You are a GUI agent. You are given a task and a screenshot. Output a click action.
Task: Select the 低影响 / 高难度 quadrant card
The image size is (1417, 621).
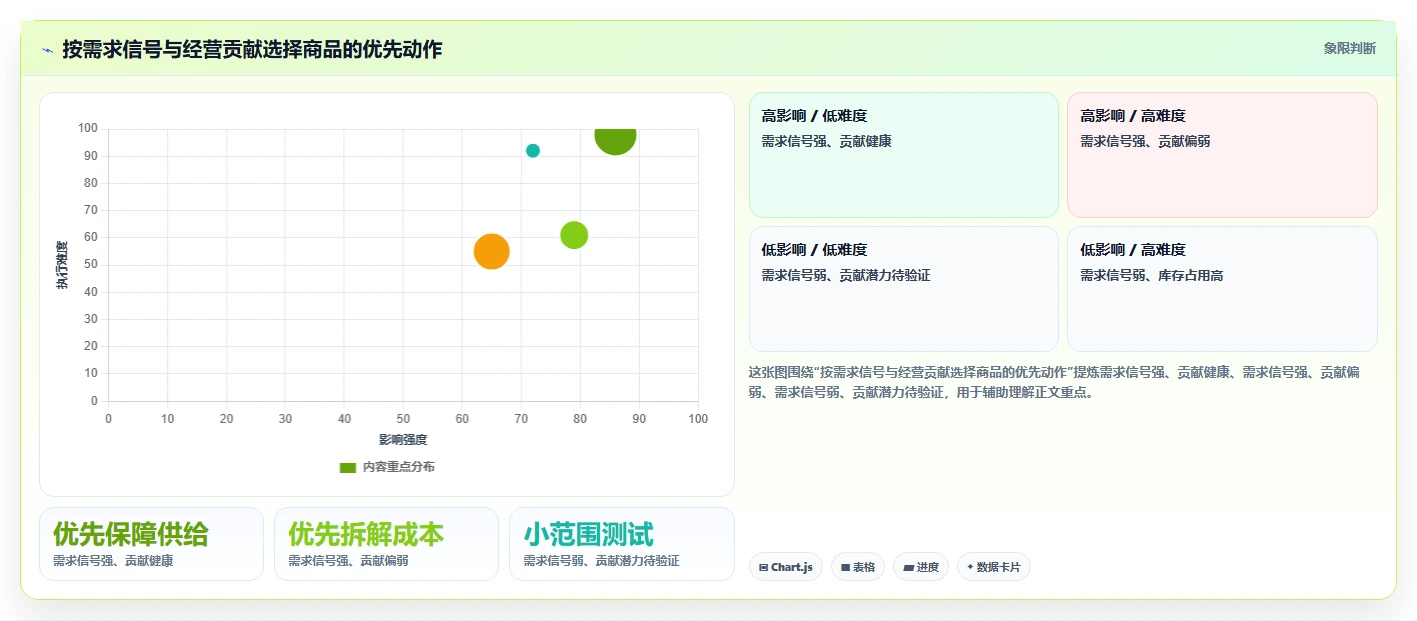(1222, 289)
